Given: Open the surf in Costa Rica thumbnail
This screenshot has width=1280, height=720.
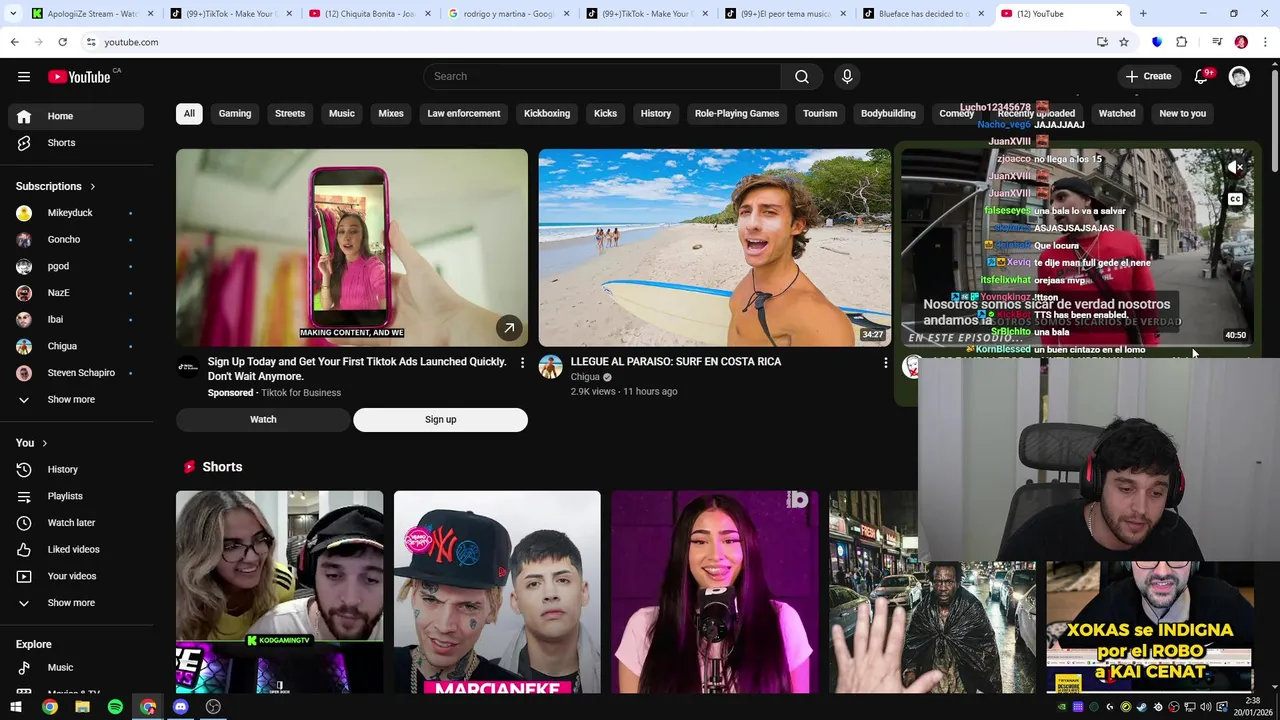Looking at the screenshot, I should tap(714, 248).
